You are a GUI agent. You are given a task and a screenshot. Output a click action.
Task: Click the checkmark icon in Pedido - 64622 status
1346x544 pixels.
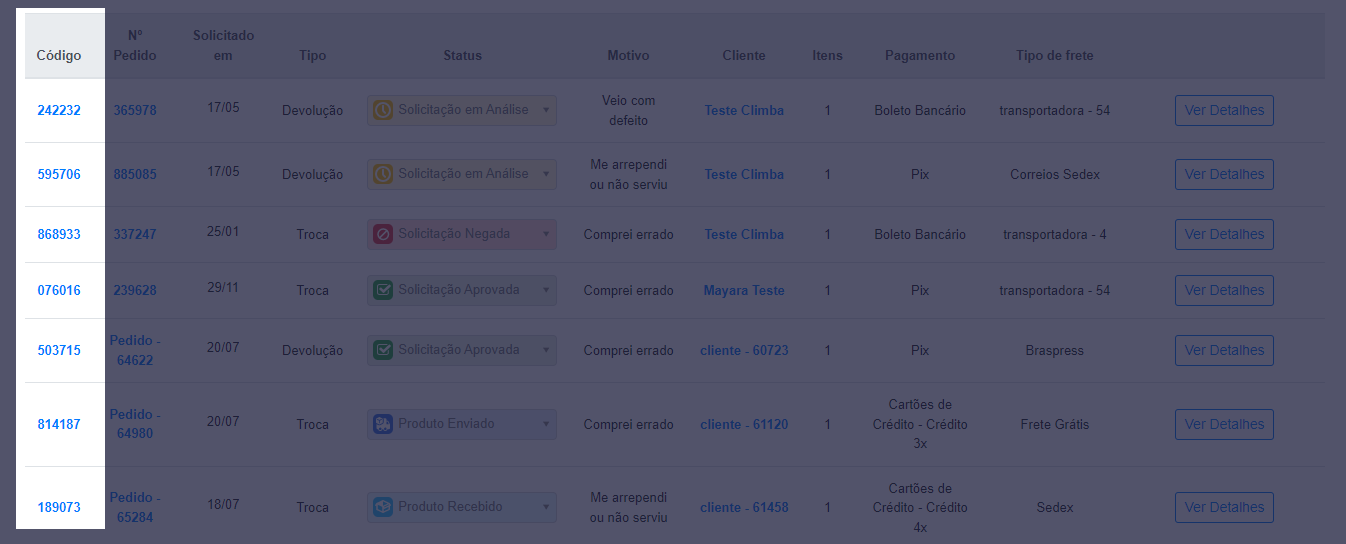pyautogui.click(x=383, y=350)
